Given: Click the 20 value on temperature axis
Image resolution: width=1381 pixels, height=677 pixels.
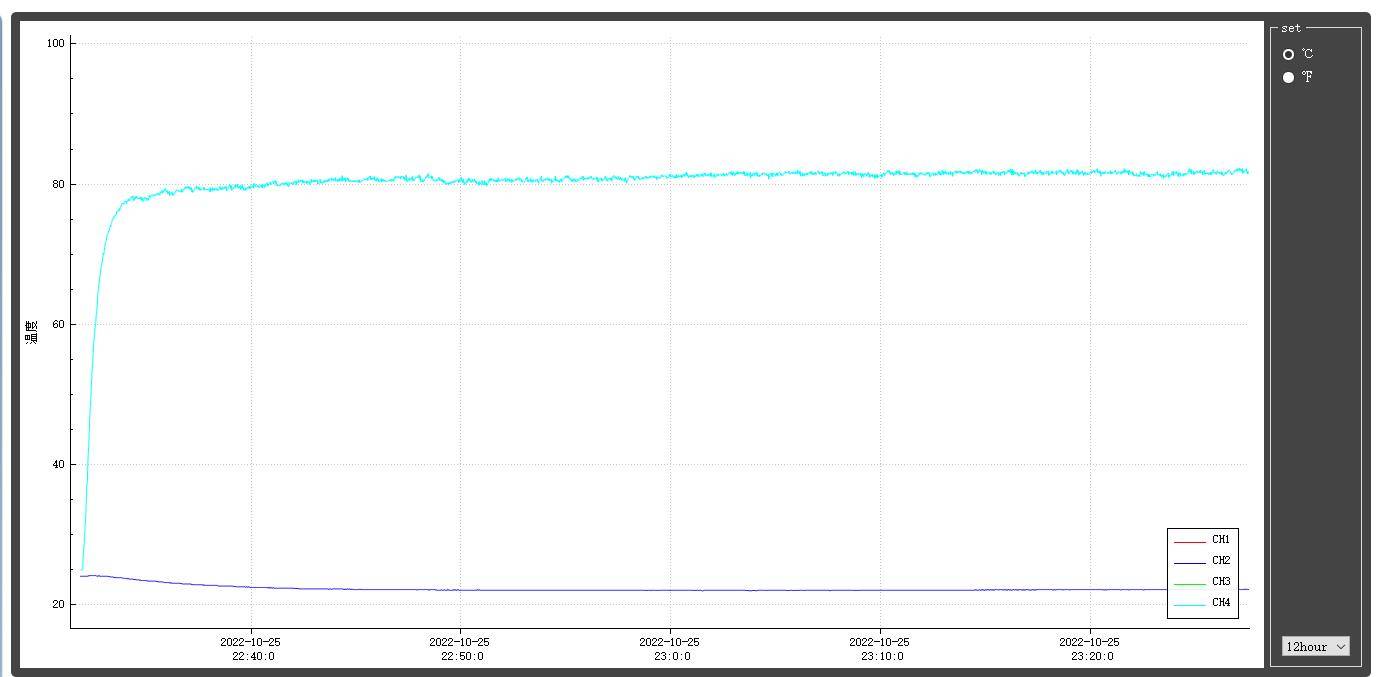Looking at the screenshot, I should (58, 605).
